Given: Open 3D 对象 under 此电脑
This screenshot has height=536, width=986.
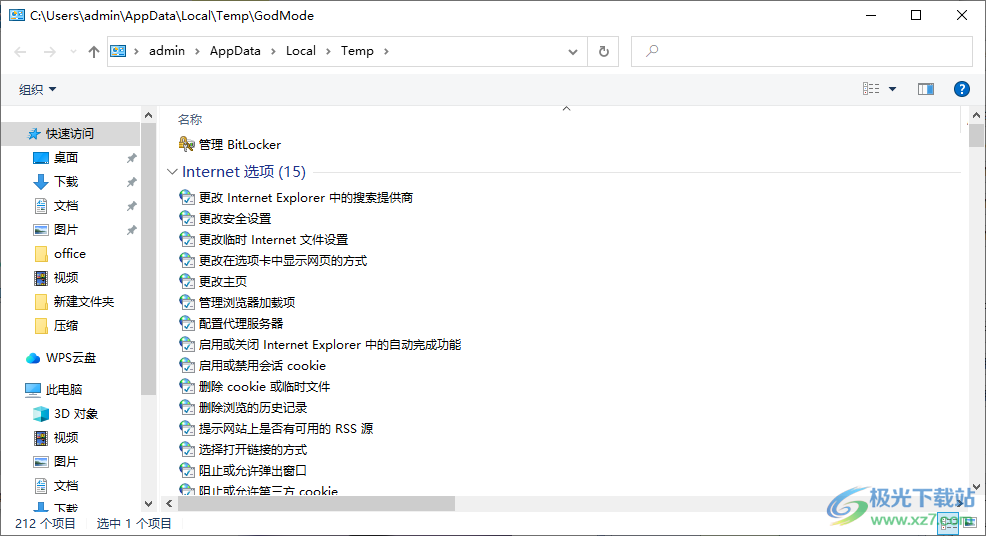Looking at the screenshot, I should (75, 413).
